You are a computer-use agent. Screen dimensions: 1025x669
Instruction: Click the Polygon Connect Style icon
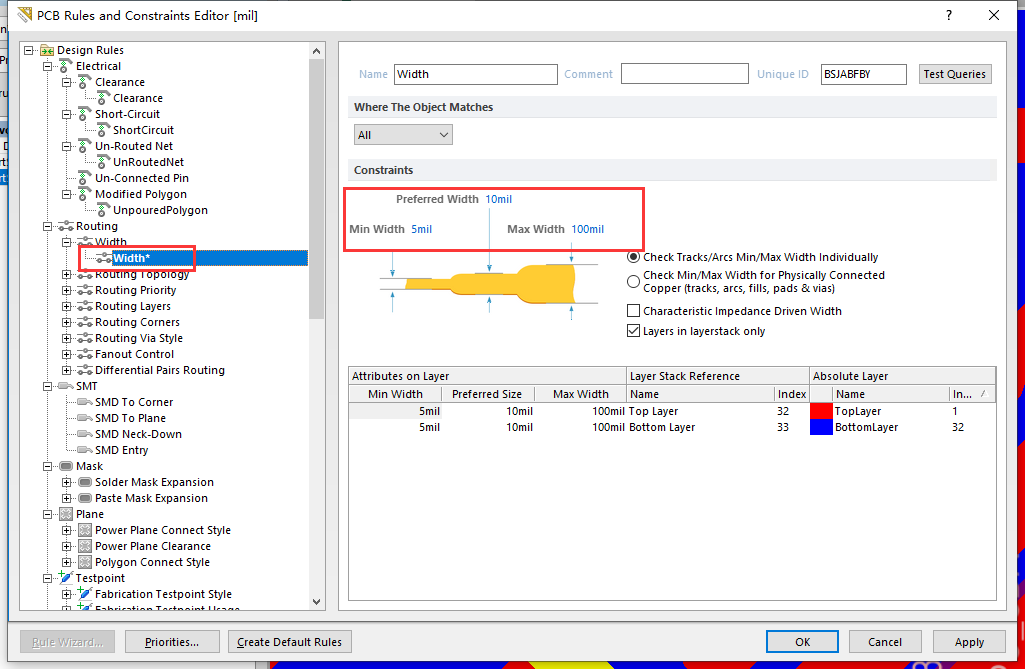point(85,562)
